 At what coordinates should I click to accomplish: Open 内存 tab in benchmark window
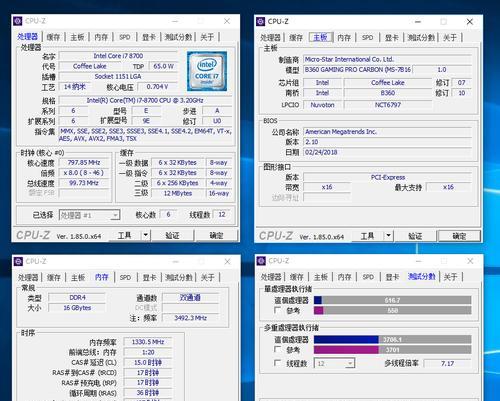[x=344, y=277]
